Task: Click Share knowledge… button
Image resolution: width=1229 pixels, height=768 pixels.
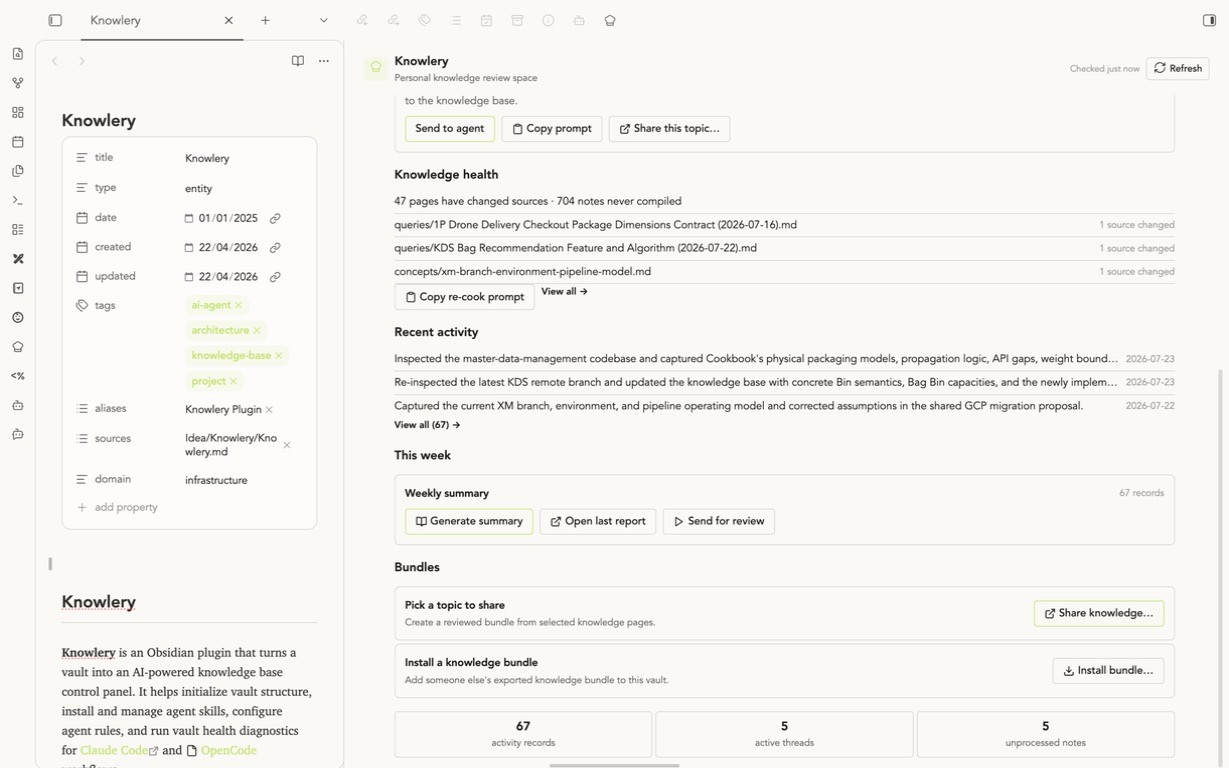Action: tap(1099, 614)
